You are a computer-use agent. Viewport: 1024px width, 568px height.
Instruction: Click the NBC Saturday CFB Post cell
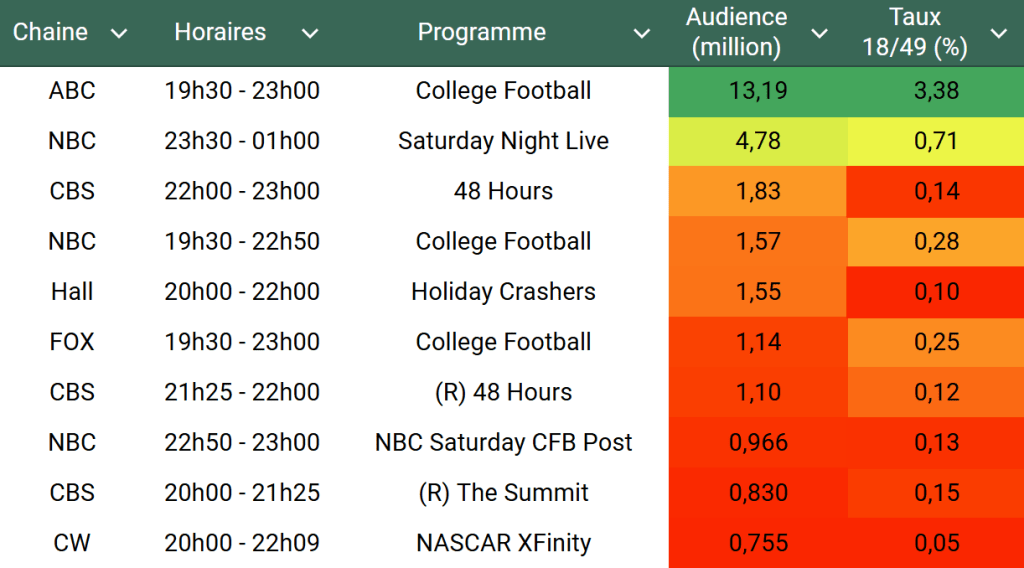tap(503, 442)
